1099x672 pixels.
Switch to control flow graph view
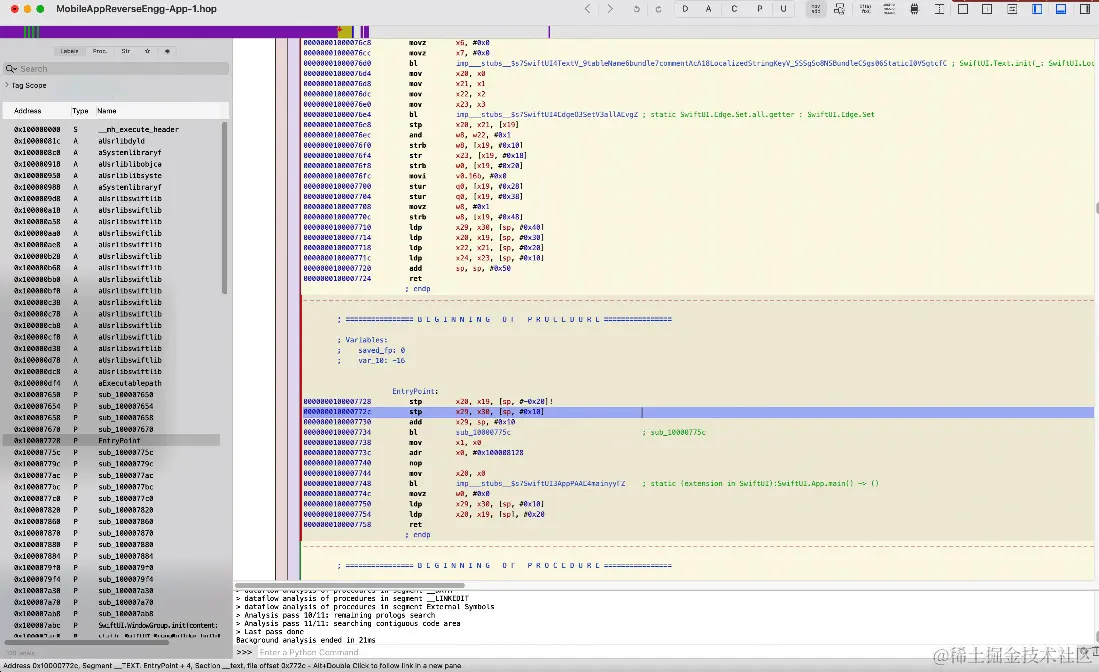[x=839, y=9]
